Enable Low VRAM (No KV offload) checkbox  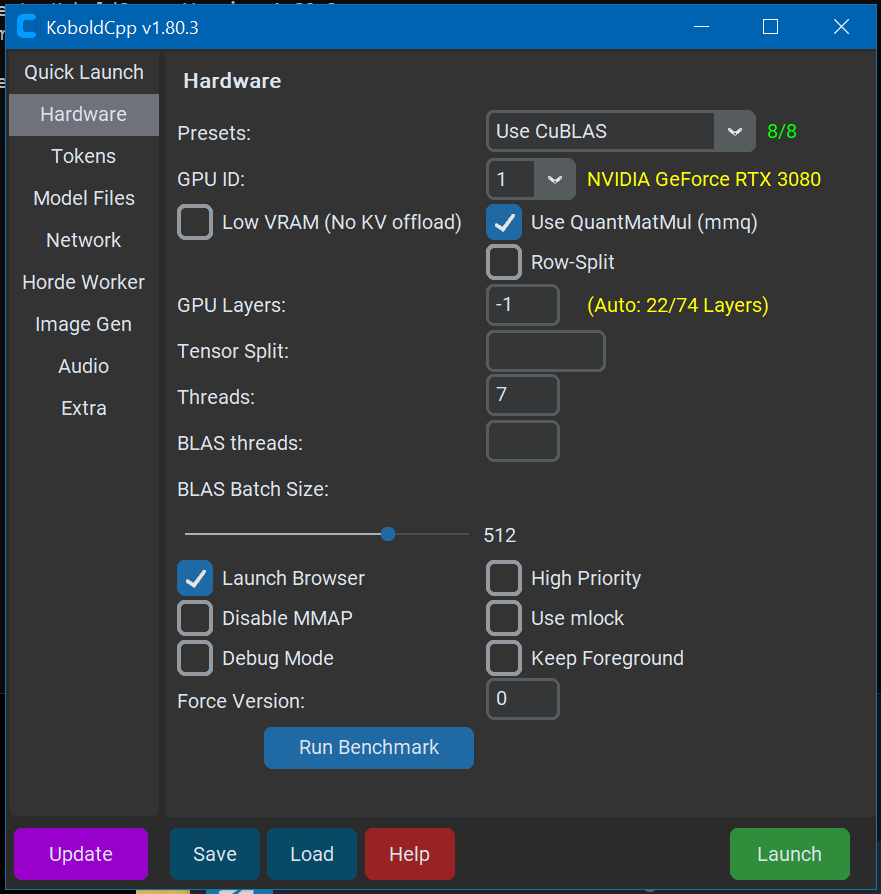(x=195, y=222)
